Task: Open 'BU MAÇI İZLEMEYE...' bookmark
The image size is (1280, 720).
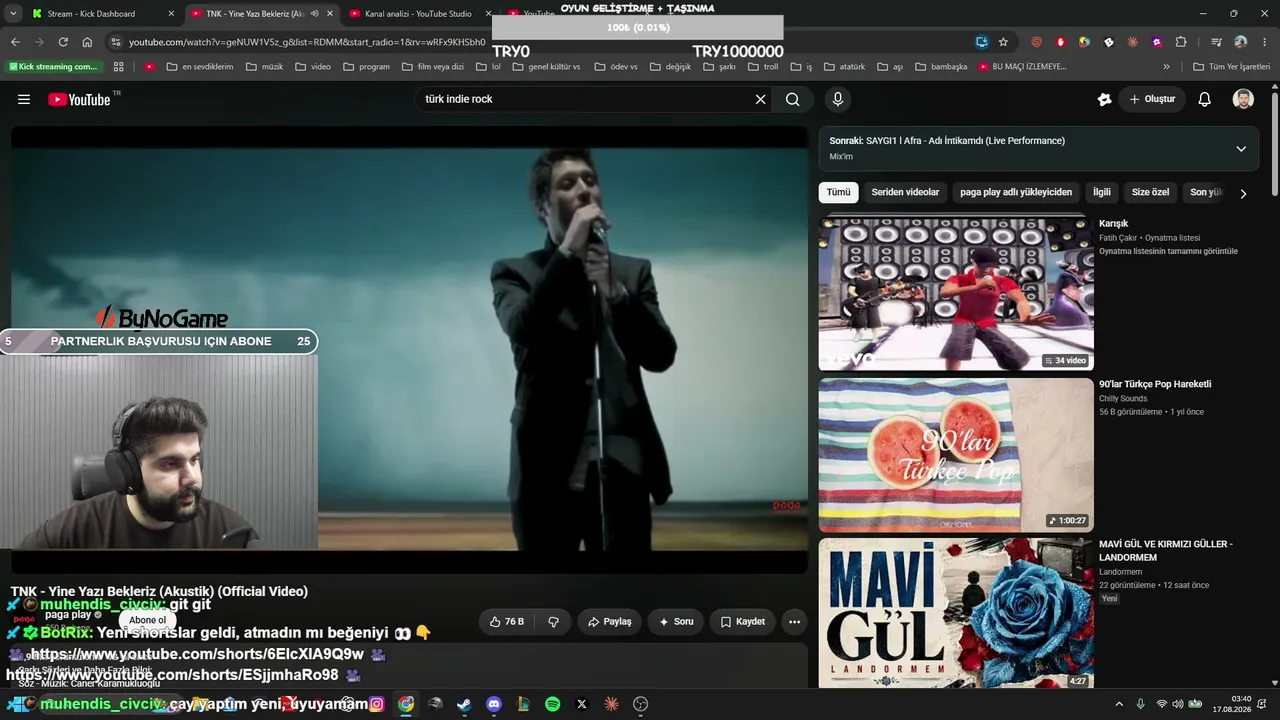Action: (1022, 67)
